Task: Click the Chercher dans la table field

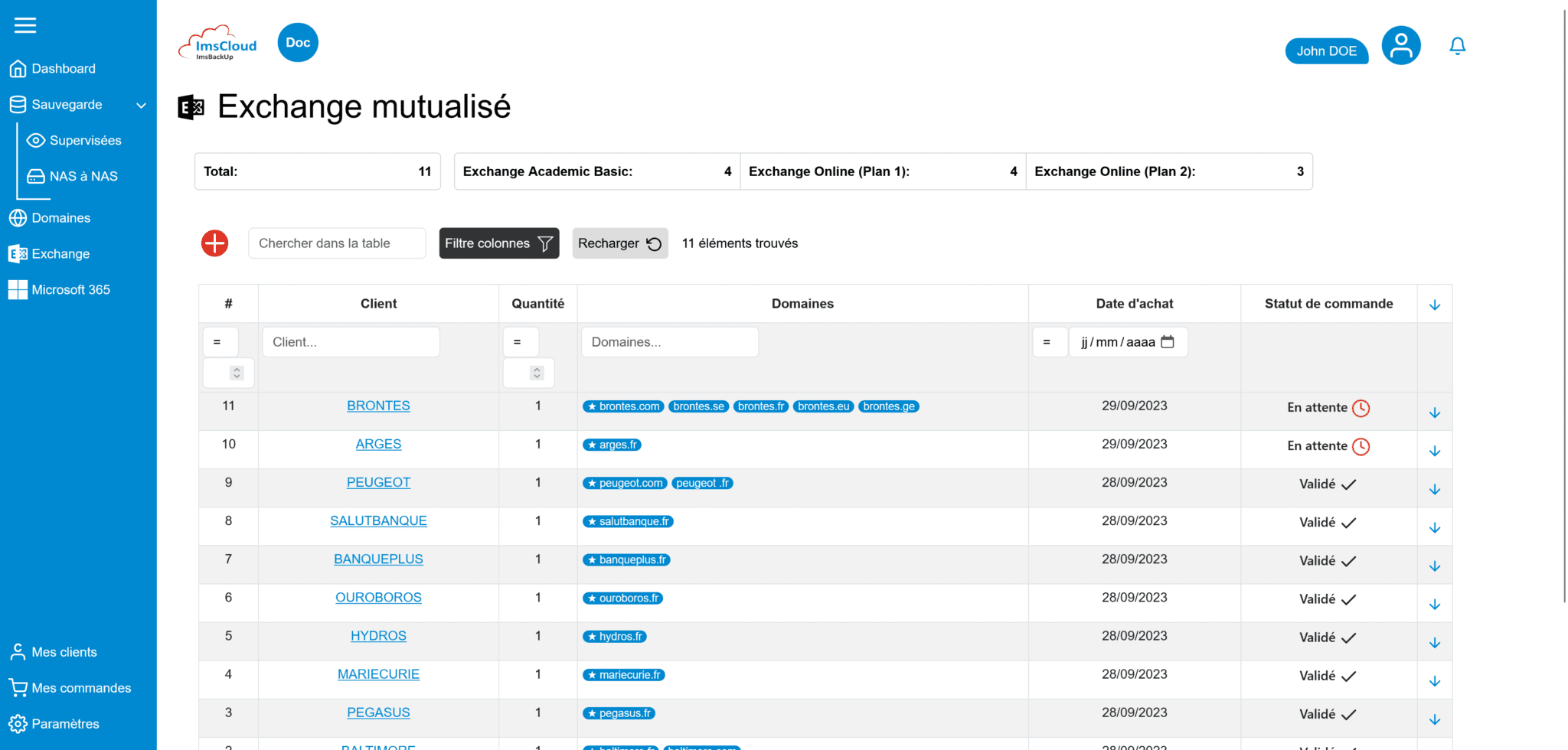Action: click(x=337, y=243)
